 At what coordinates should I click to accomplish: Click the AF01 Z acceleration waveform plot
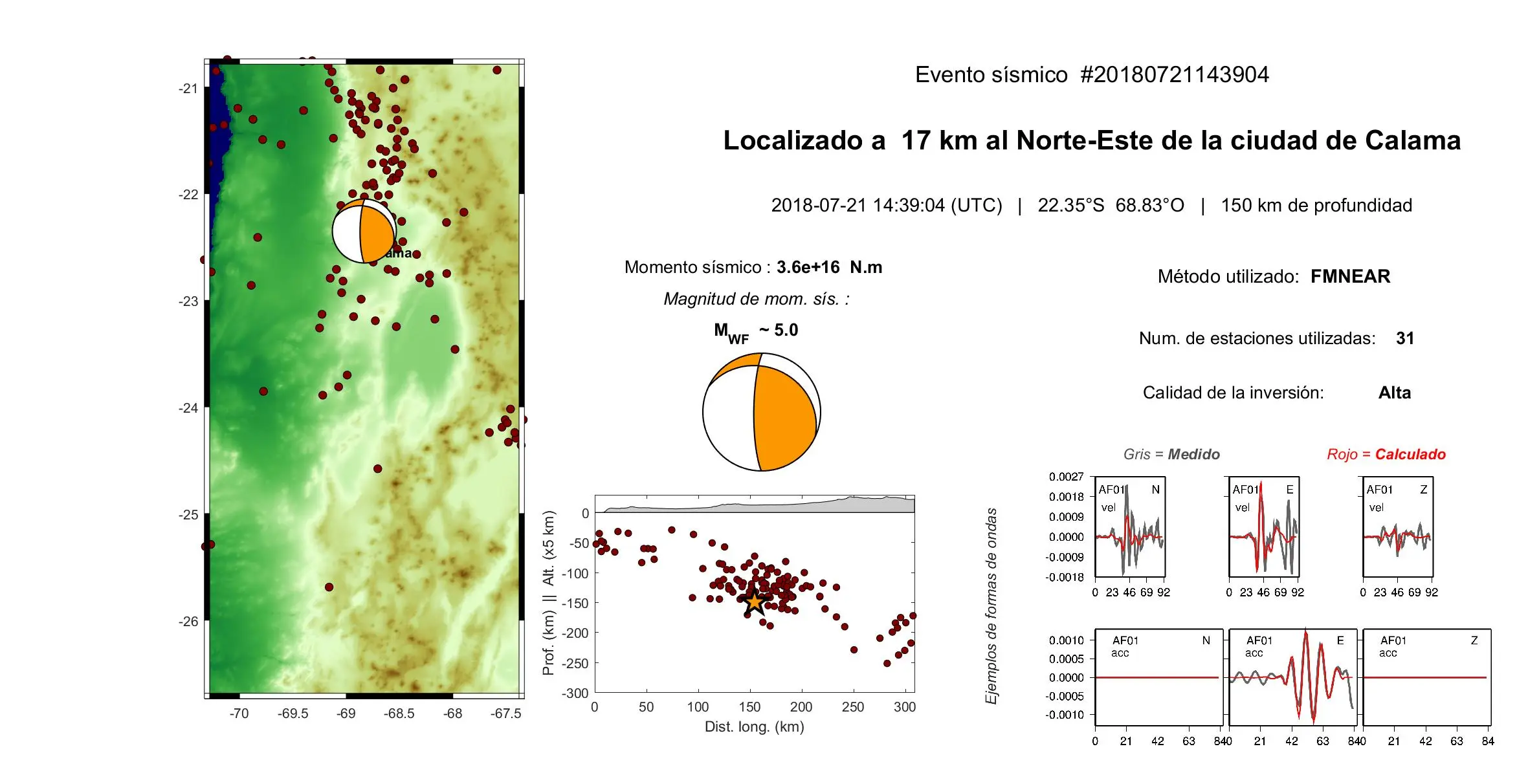point(1426,677)
